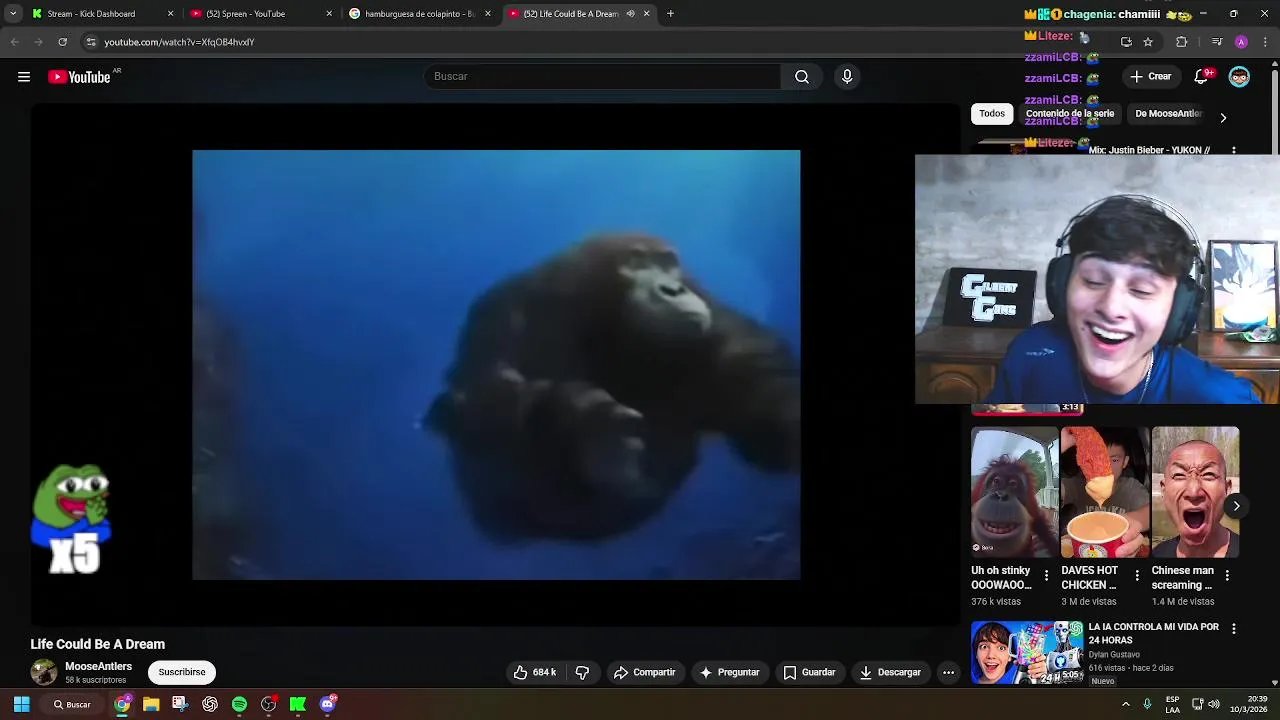1280x720 pixels.
Task: Reload the current page
Action: (62, 42)
